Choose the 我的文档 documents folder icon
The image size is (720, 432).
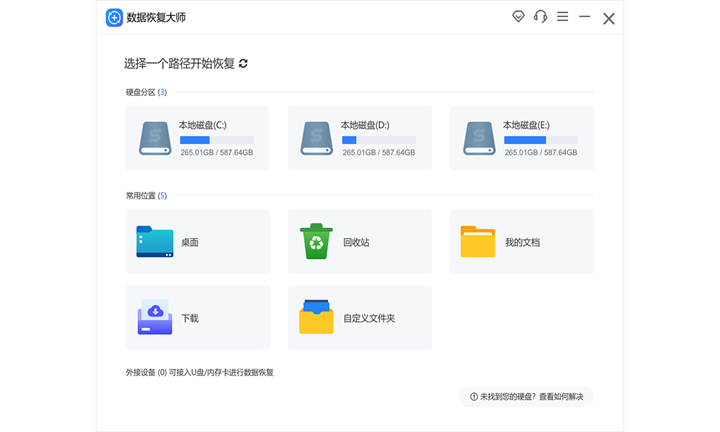click(x=478, y=241)
